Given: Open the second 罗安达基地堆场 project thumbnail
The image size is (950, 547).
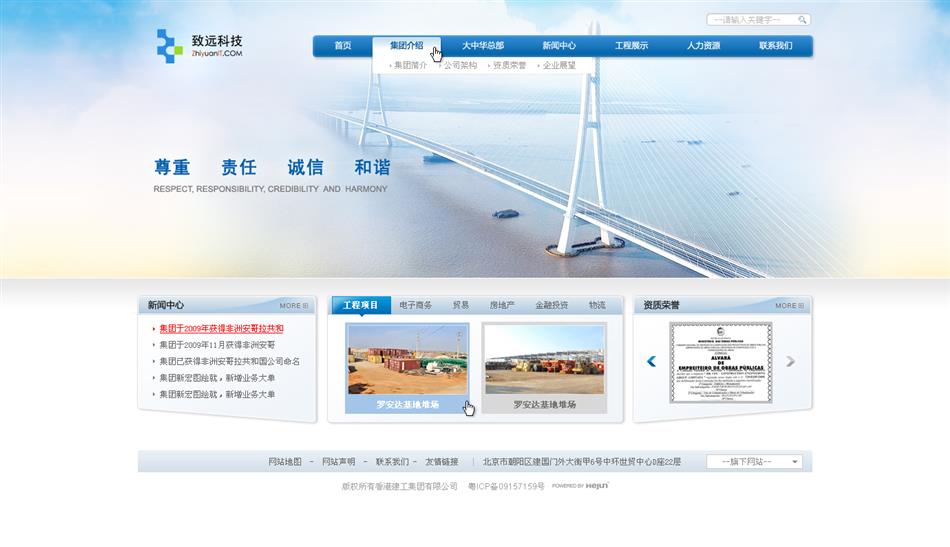Looking at the screenshot, I should 544,366.
